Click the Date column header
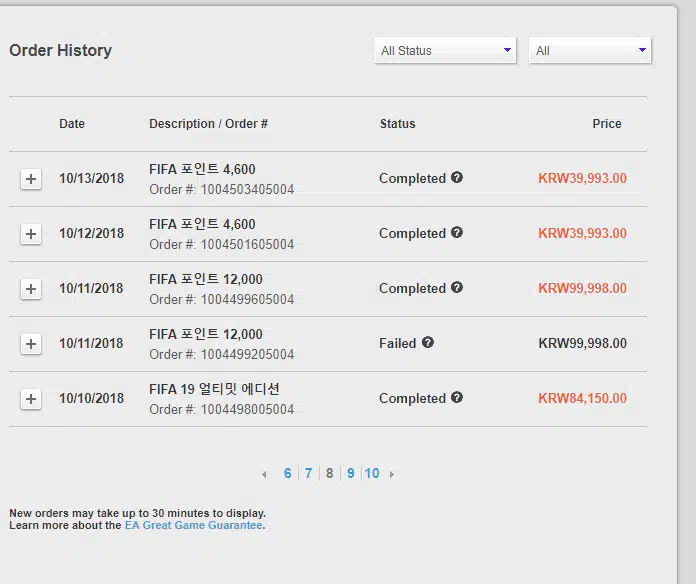This screenshot has height=584, width=696. click(x=72, y=124)
